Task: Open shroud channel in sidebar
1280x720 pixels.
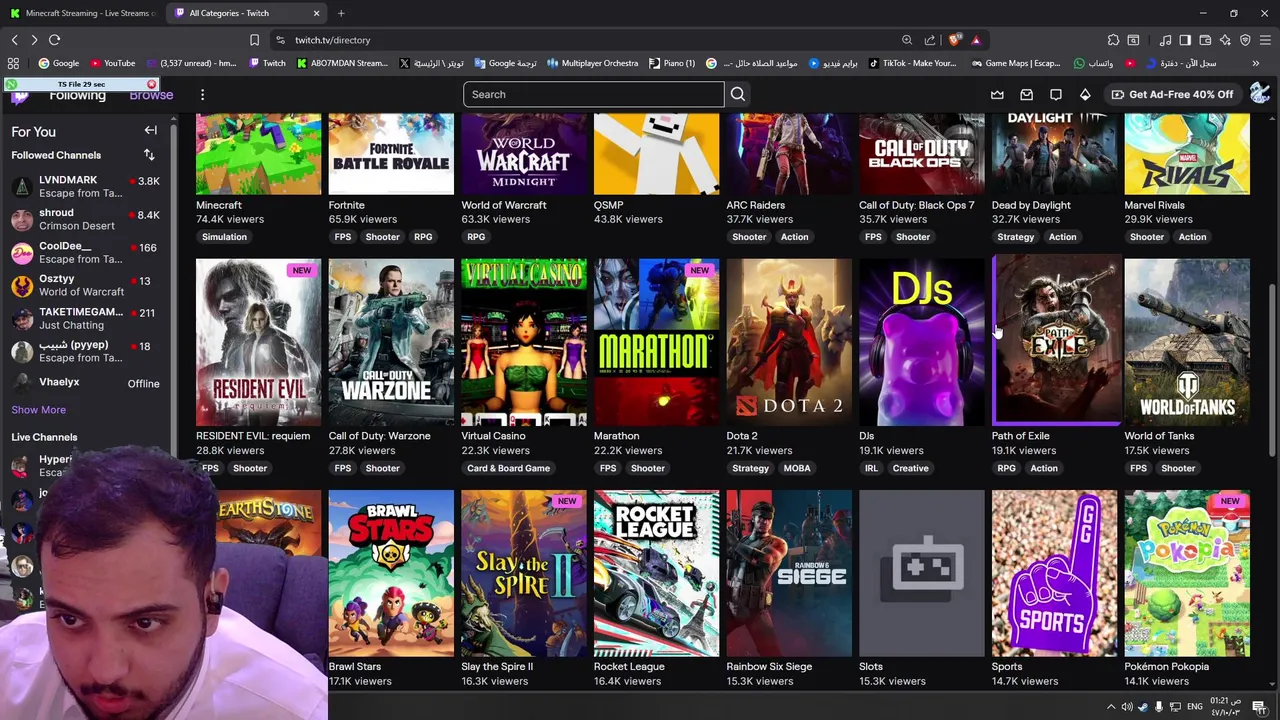Action: tap(86, 219)
